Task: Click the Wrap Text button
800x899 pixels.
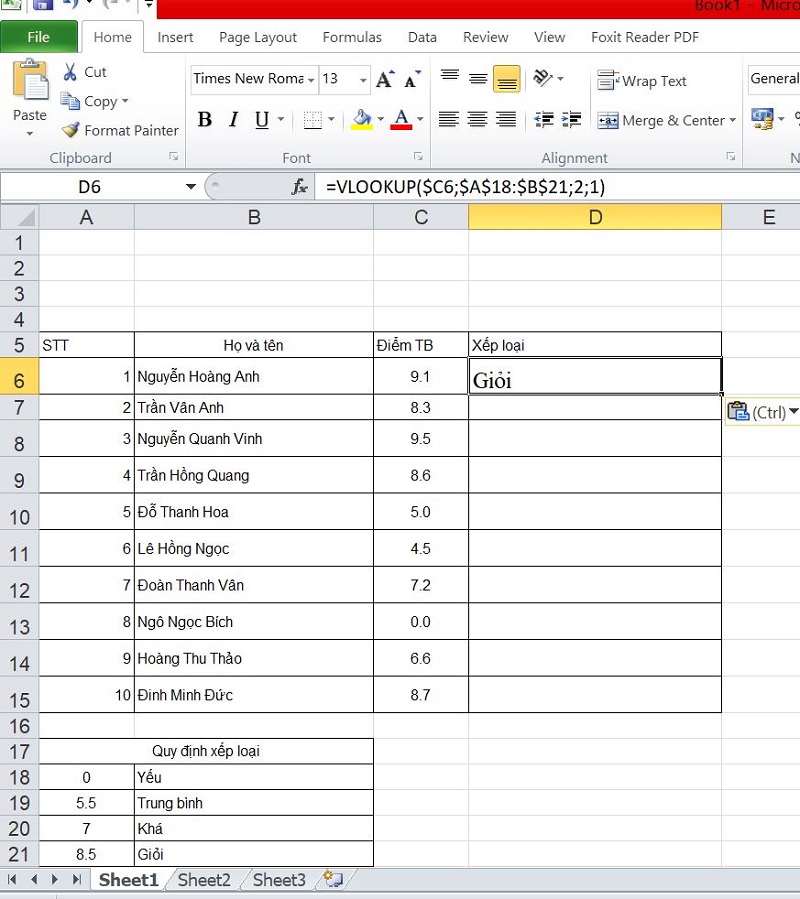Action: click(x=642, y=81)
